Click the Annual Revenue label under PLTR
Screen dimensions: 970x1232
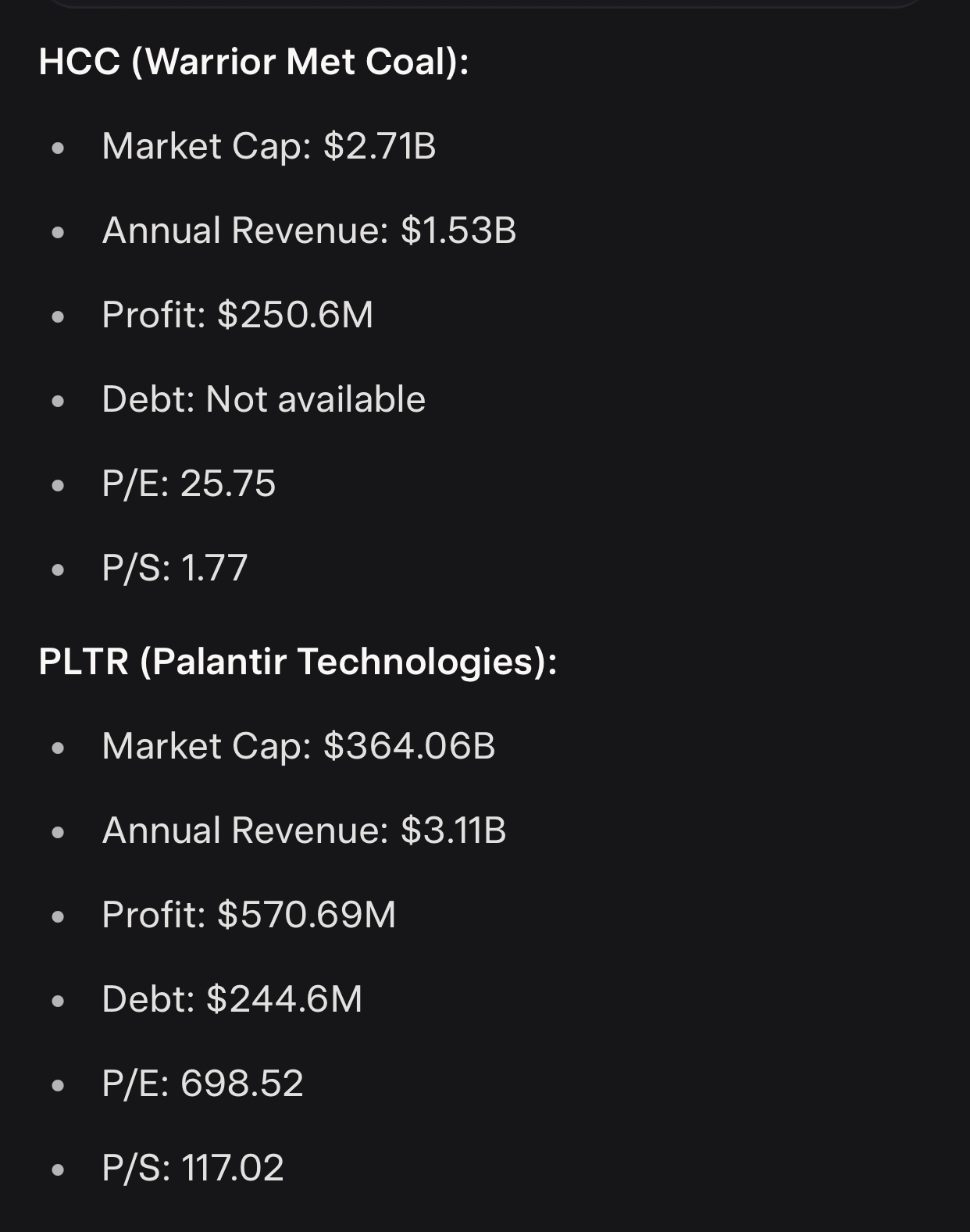click(x=245, y=830)
